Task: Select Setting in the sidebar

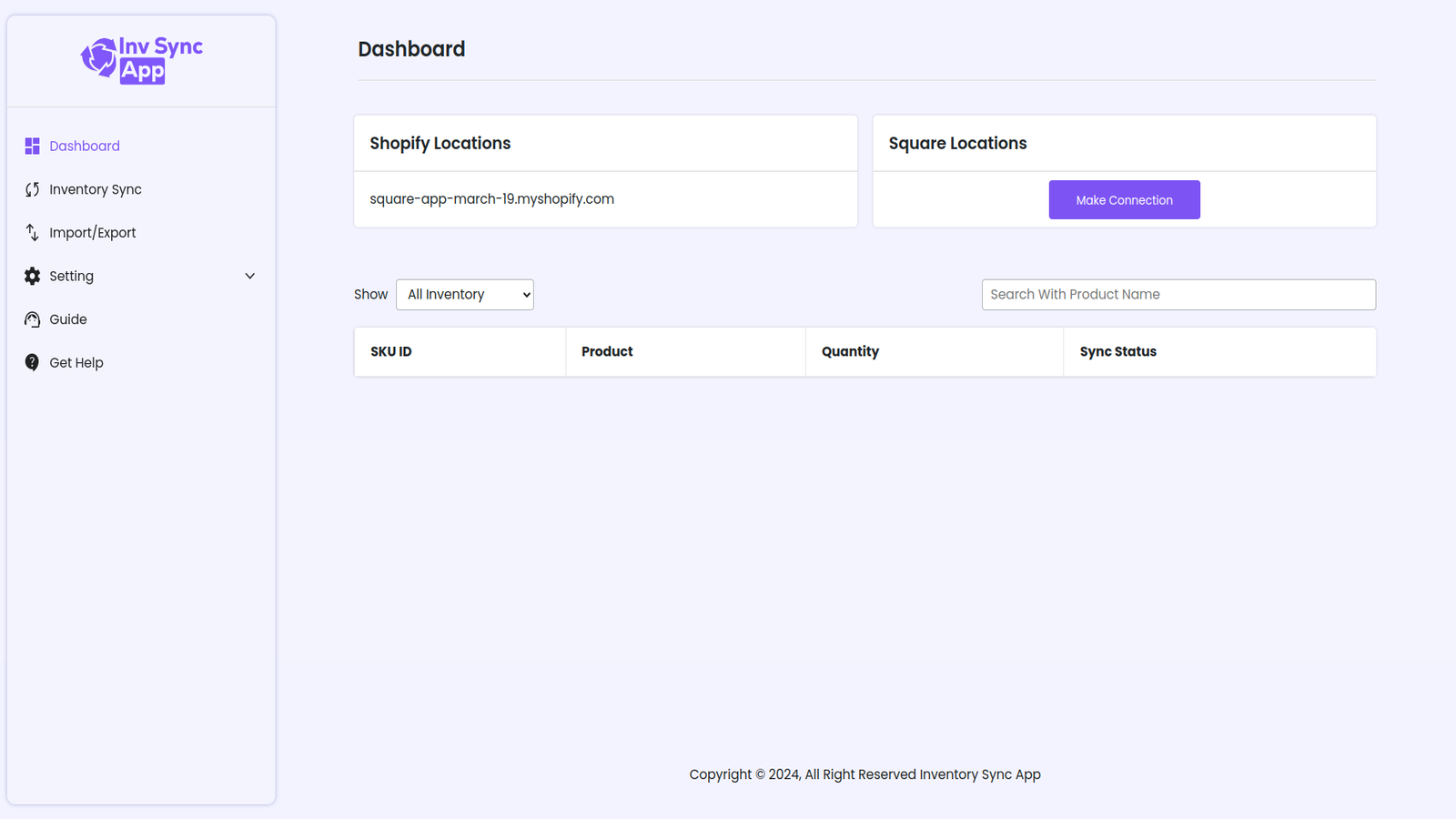Action: click(x=72, y=276)
